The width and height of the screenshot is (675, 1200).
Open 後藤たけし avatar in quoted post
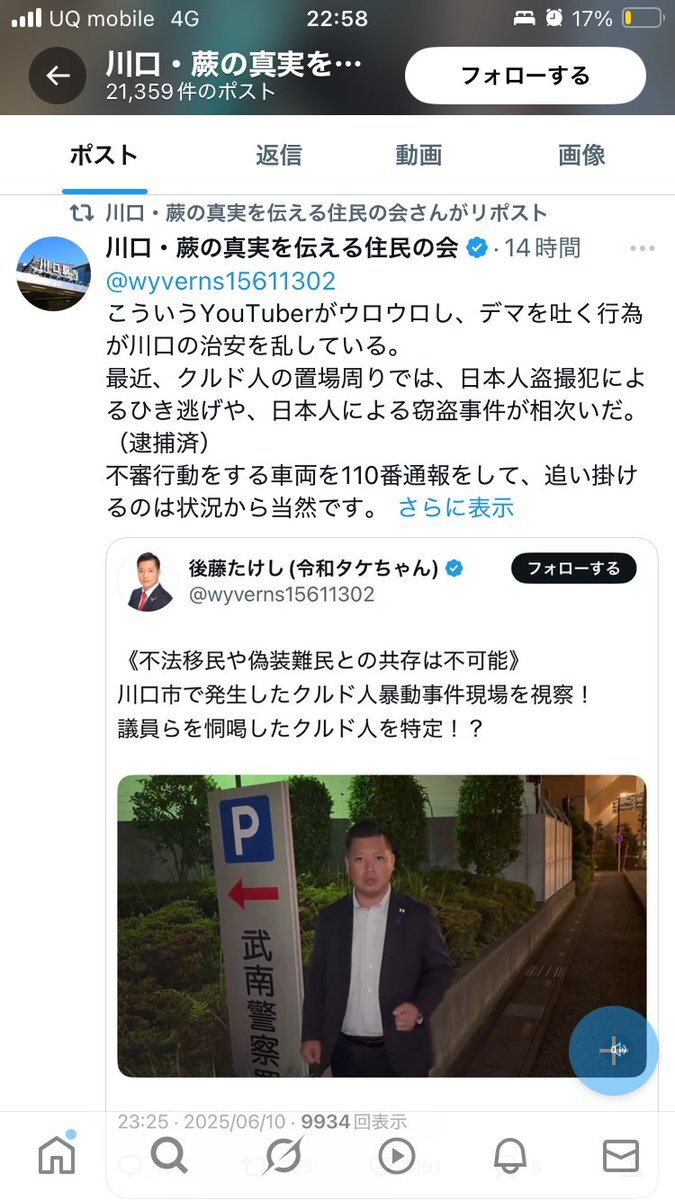pyautogui.click(x=149, y=581)
